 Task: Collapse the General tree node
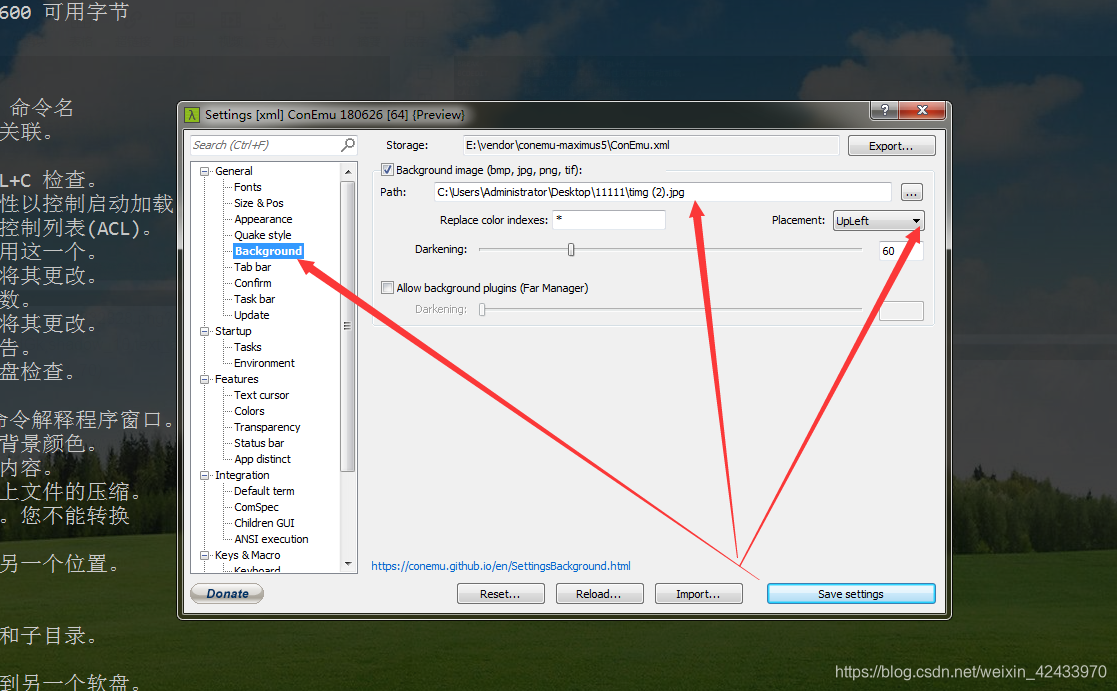(x=204, y=171)
